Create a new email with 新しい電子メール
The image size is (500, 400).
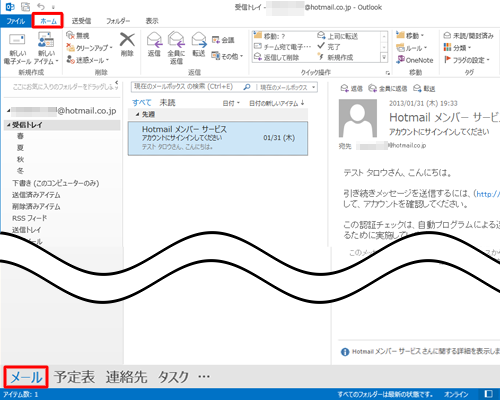pos(17,49)
